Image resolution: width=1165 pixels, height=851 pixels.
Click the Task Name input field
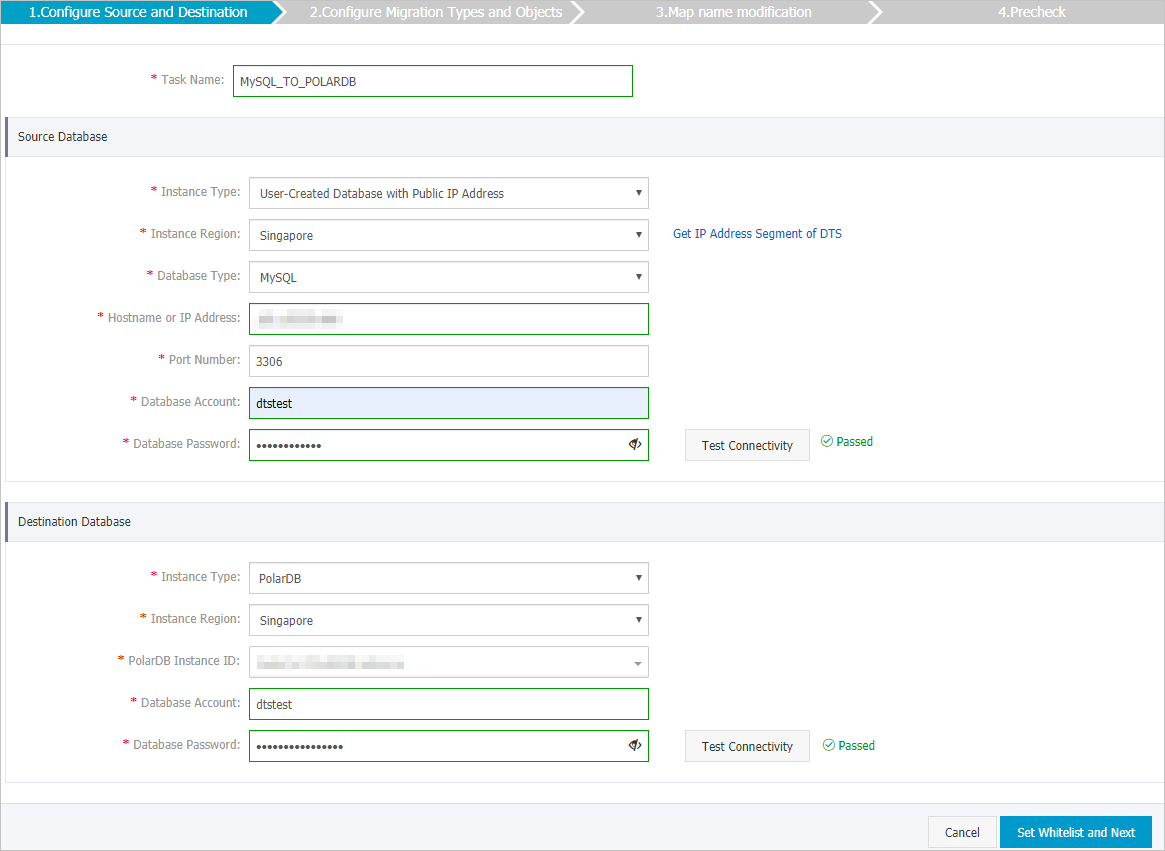tap(432, 81)
